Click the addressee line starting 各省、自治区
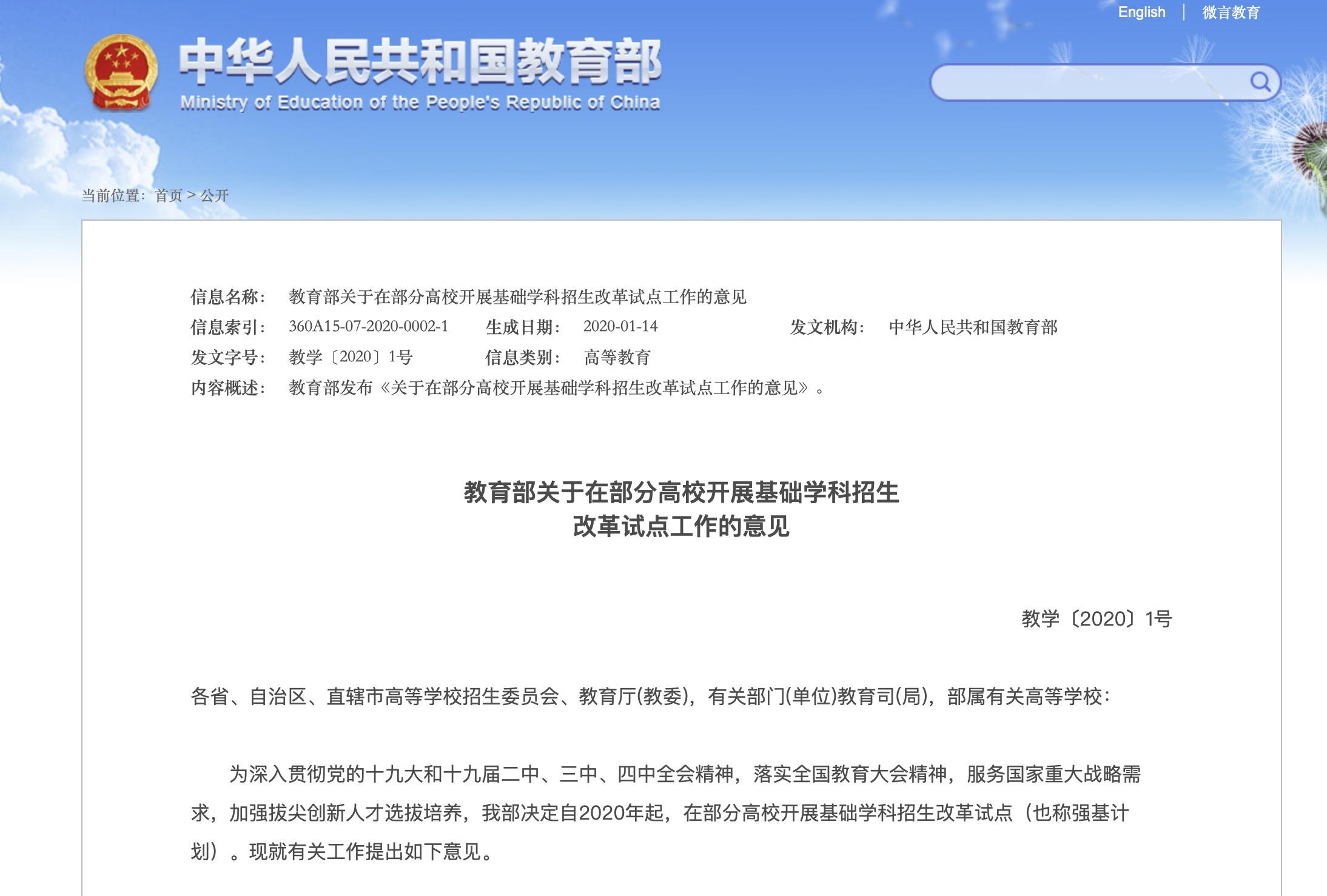The image size is (1327, 896). click(x=651, y=697)
